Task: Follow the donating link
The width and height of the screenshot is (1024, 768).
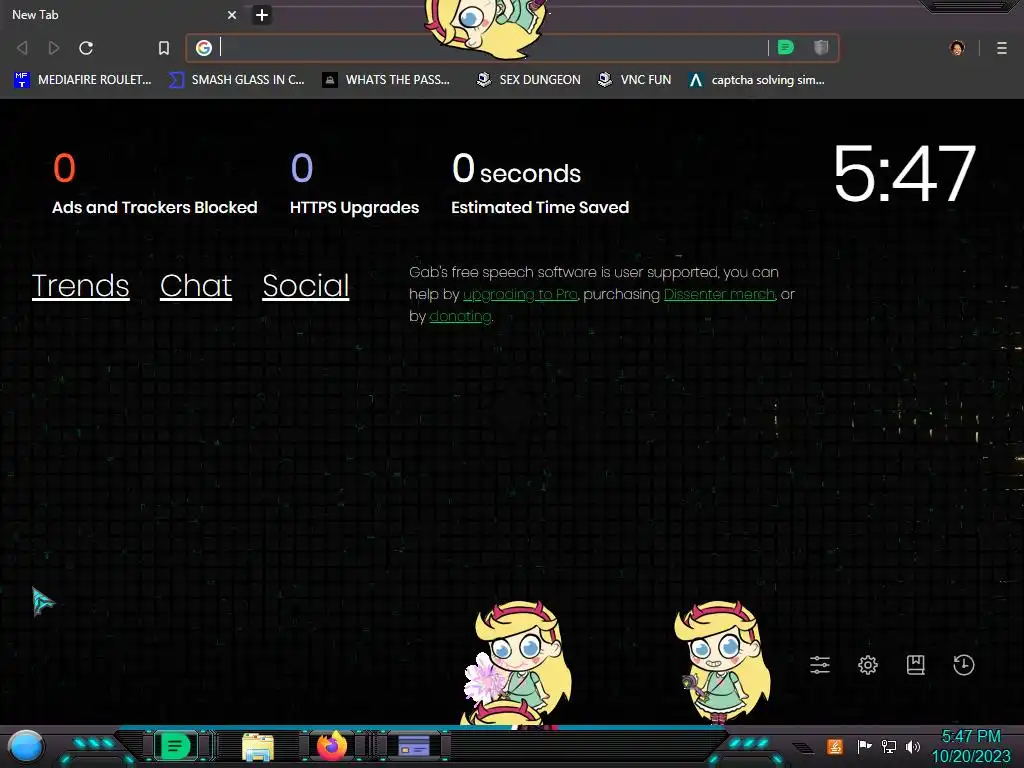Action: pyautogui.click(x=460, y=316)
